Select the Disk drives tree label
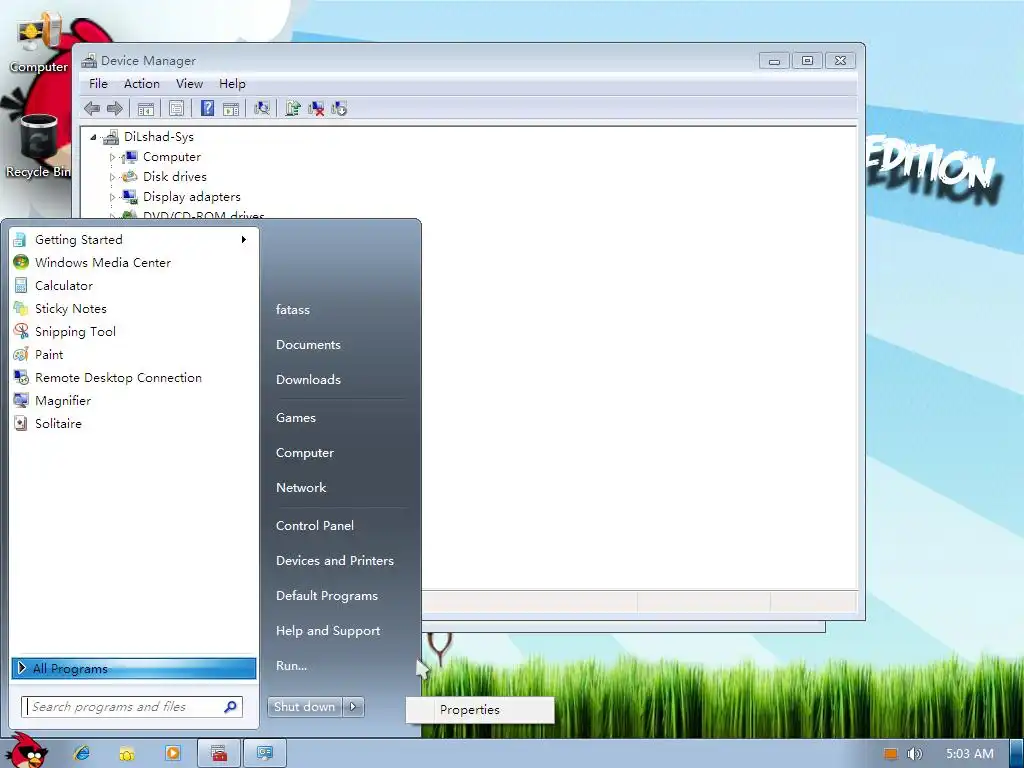The height and width of the screenshot is (768, 1024). (x=174, y=177)
